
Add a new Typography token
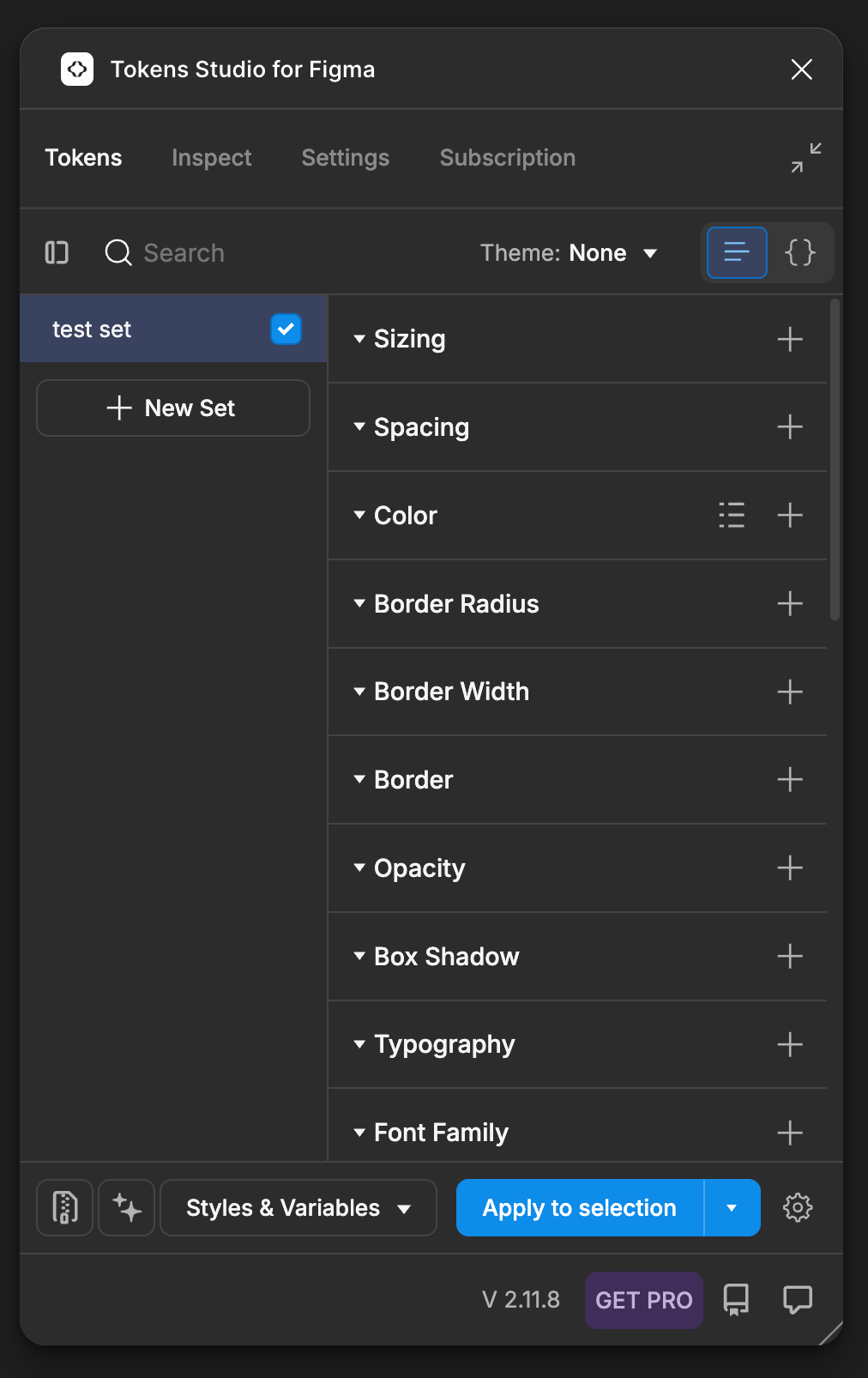pos(790,1044)
